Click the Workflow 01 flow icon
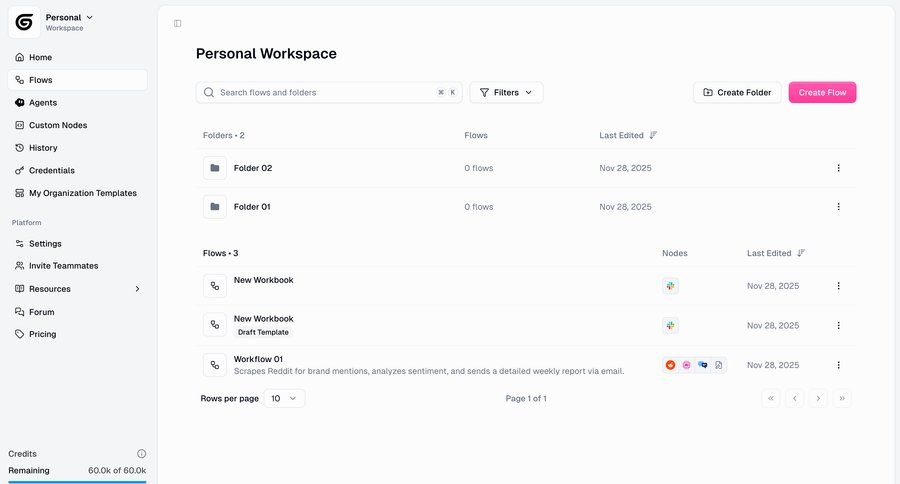This screenshot has height=484, width=900. click(x=215, y=365)
